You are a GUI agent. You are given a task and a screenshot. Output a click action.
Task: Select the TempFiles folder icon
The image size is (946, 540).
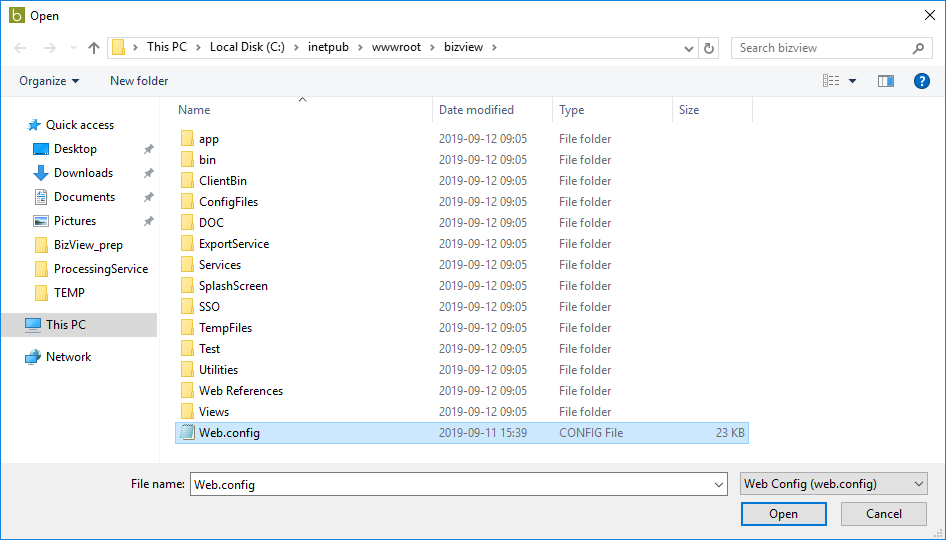(x=188, y=328)
